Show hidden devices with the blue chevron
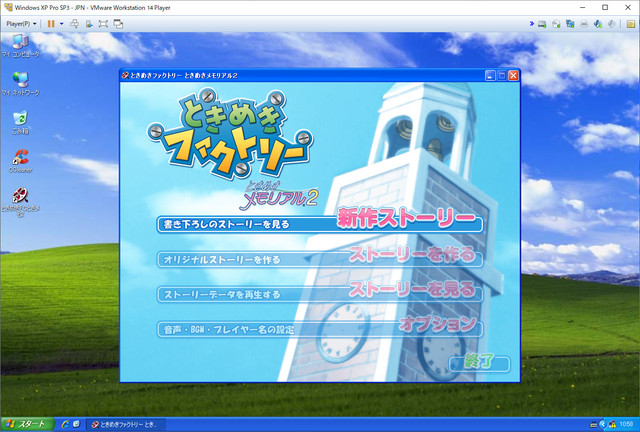This screenshot has height=432, width=640. coord(531,24)
